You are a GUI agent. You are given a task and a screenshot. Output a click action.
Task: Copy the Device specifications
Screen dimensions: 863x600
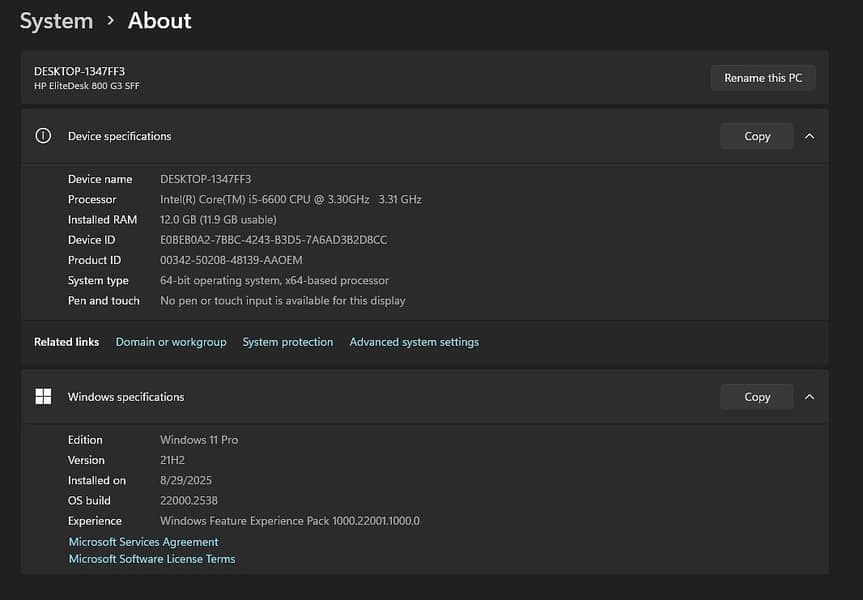[757, 136]
